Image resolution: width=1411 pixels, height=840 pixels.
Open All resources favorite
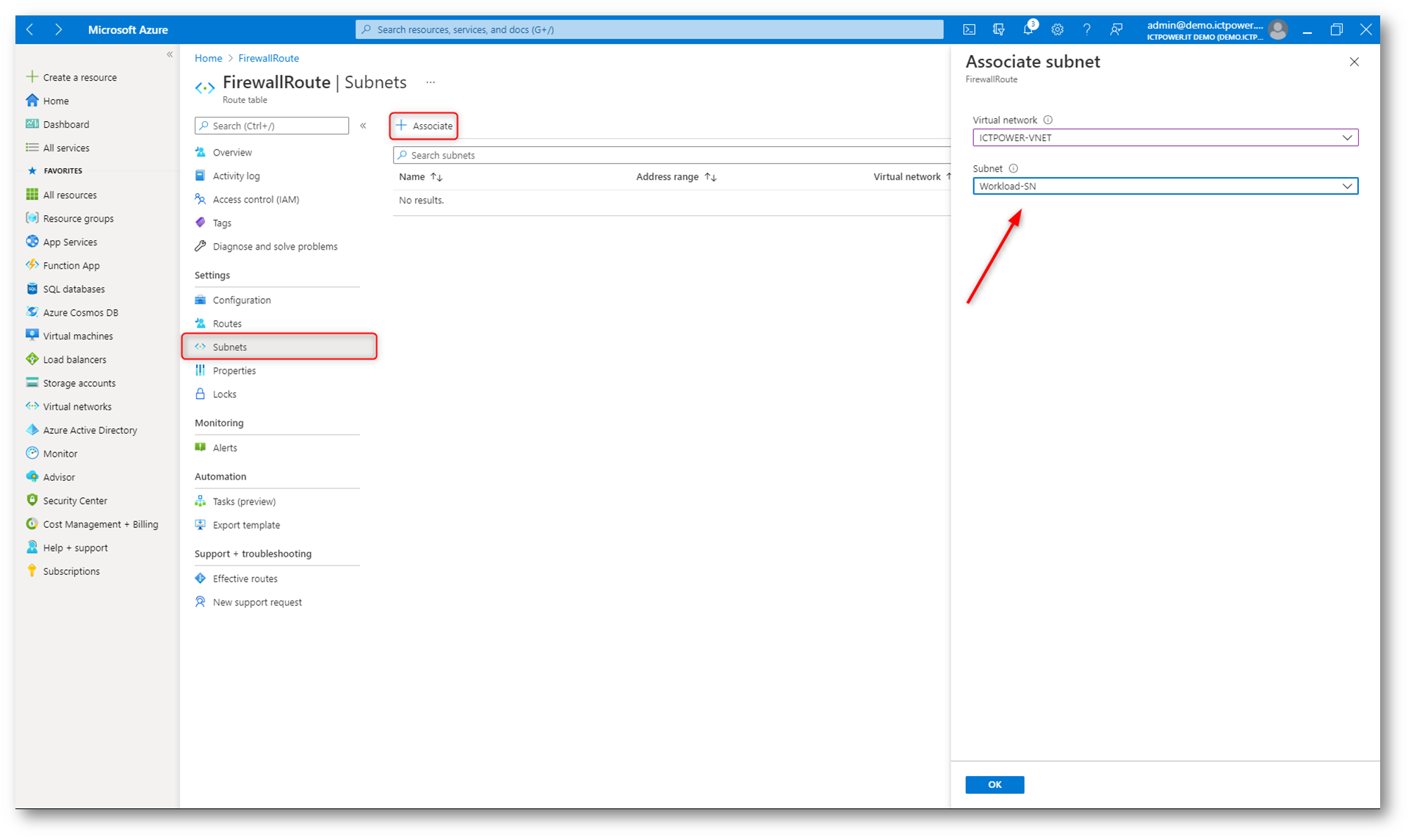[70, 195]
